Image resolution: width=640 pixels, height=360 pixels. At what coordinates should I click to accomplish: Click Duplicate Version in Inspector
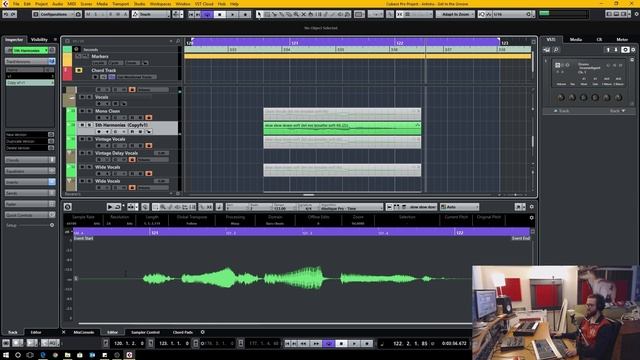click(x=29, y=141)
